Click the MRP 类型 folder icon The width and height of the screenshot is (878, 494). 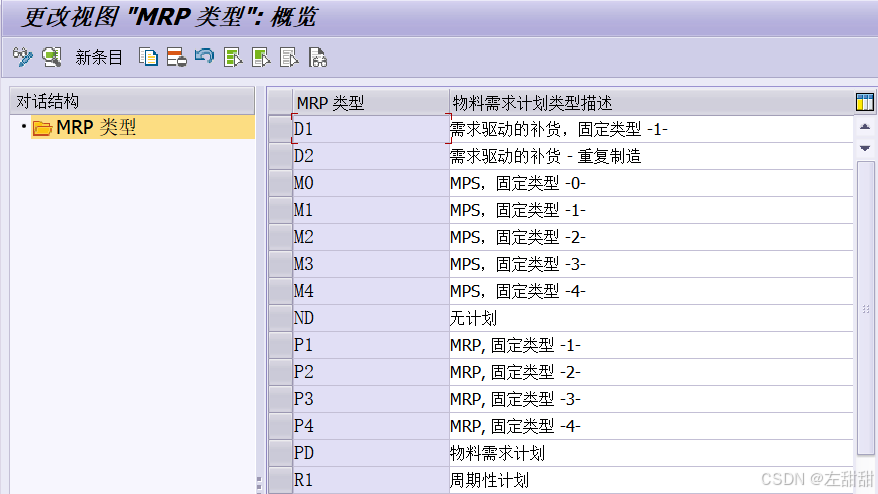click(43, 128)
